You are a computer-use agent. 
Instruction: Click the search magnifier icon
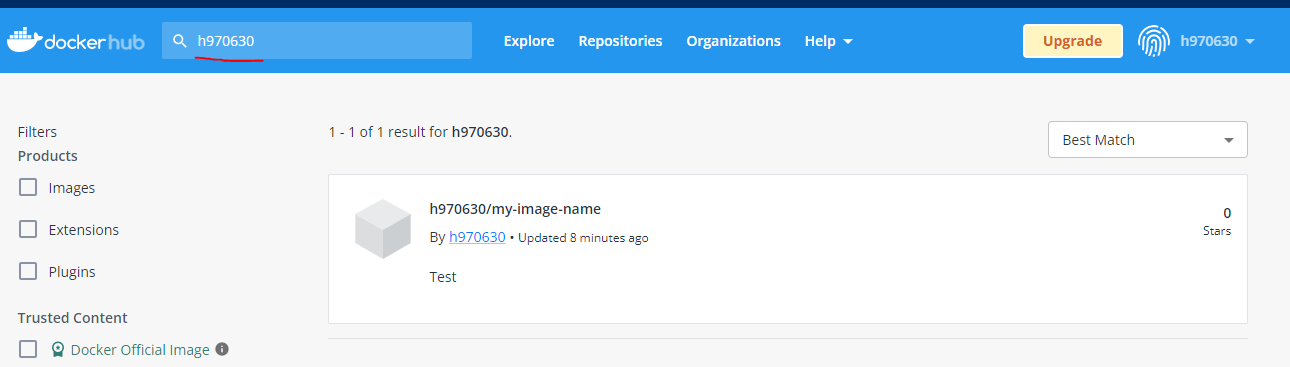(x=180, y=41)
